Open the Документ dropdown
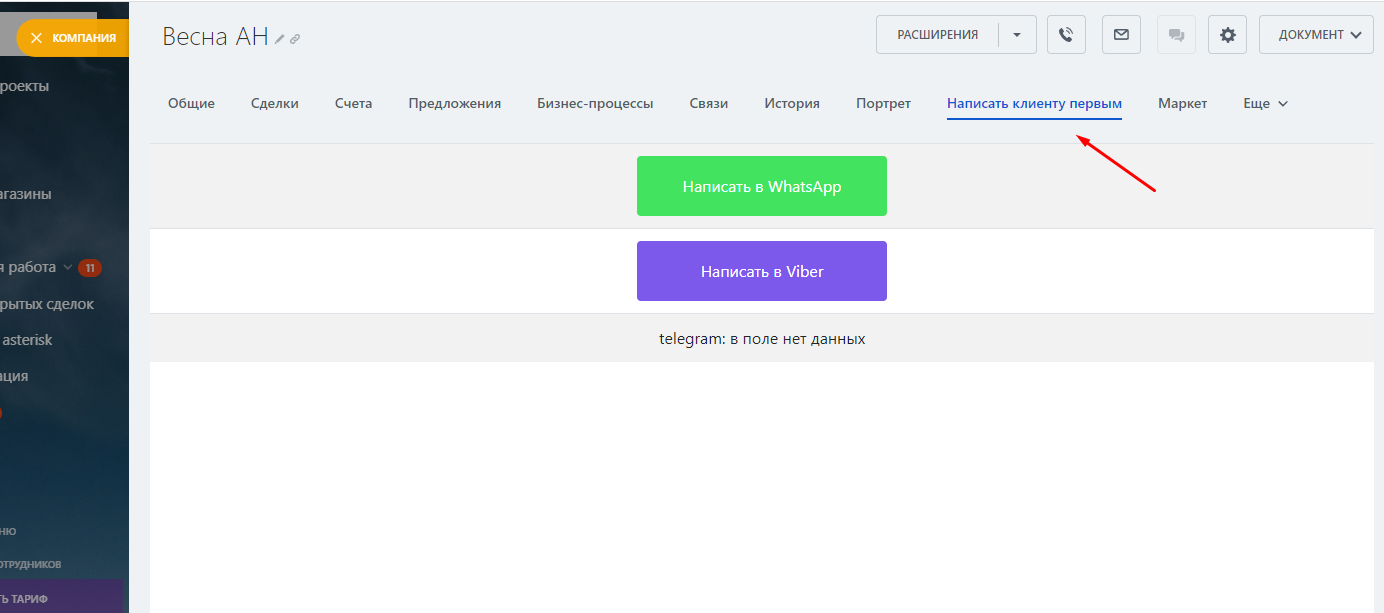The image size is (1384, 613). pos(1319,35)
